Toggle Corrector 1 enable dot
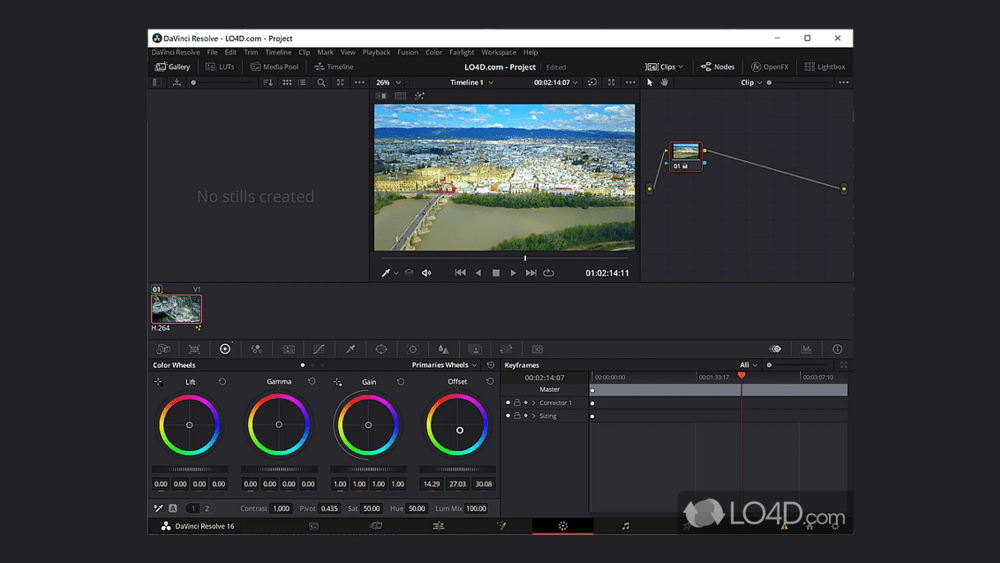 (508, 402)
